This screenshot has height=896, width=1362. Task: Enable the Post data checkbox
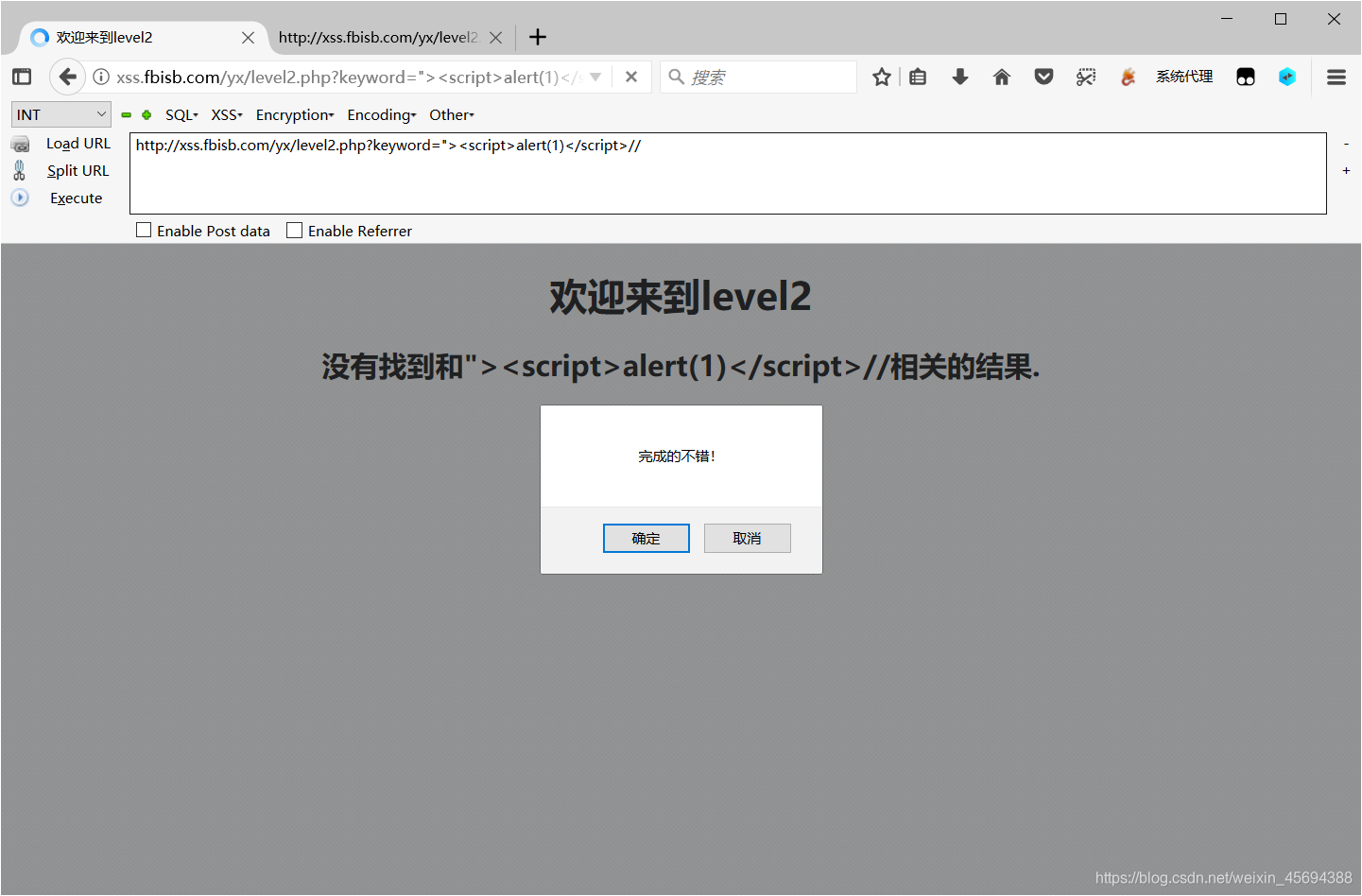click(x=144, y=230)
